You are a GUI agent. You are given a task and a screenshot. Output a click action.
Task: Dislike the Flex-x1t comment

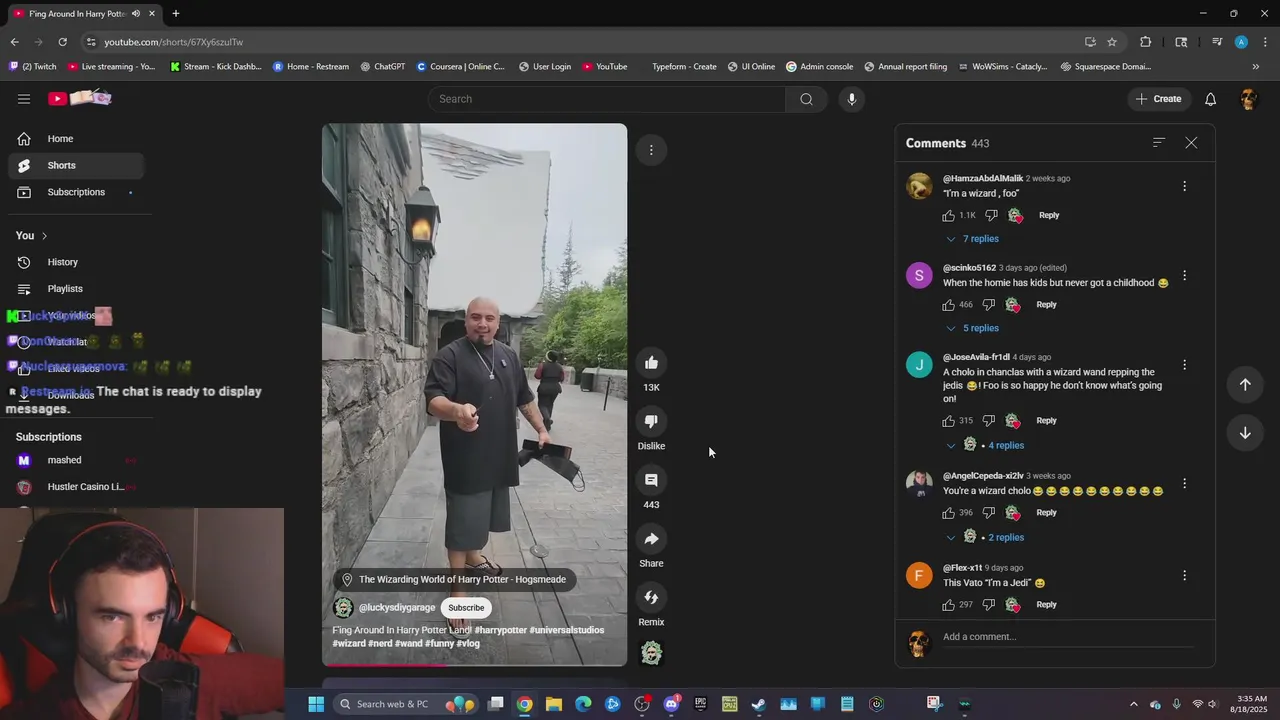click(x=989, y=604)
